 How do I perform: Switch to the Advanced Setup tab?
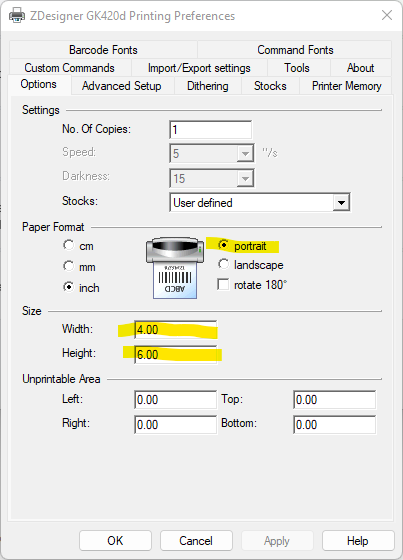click(122, 86)
